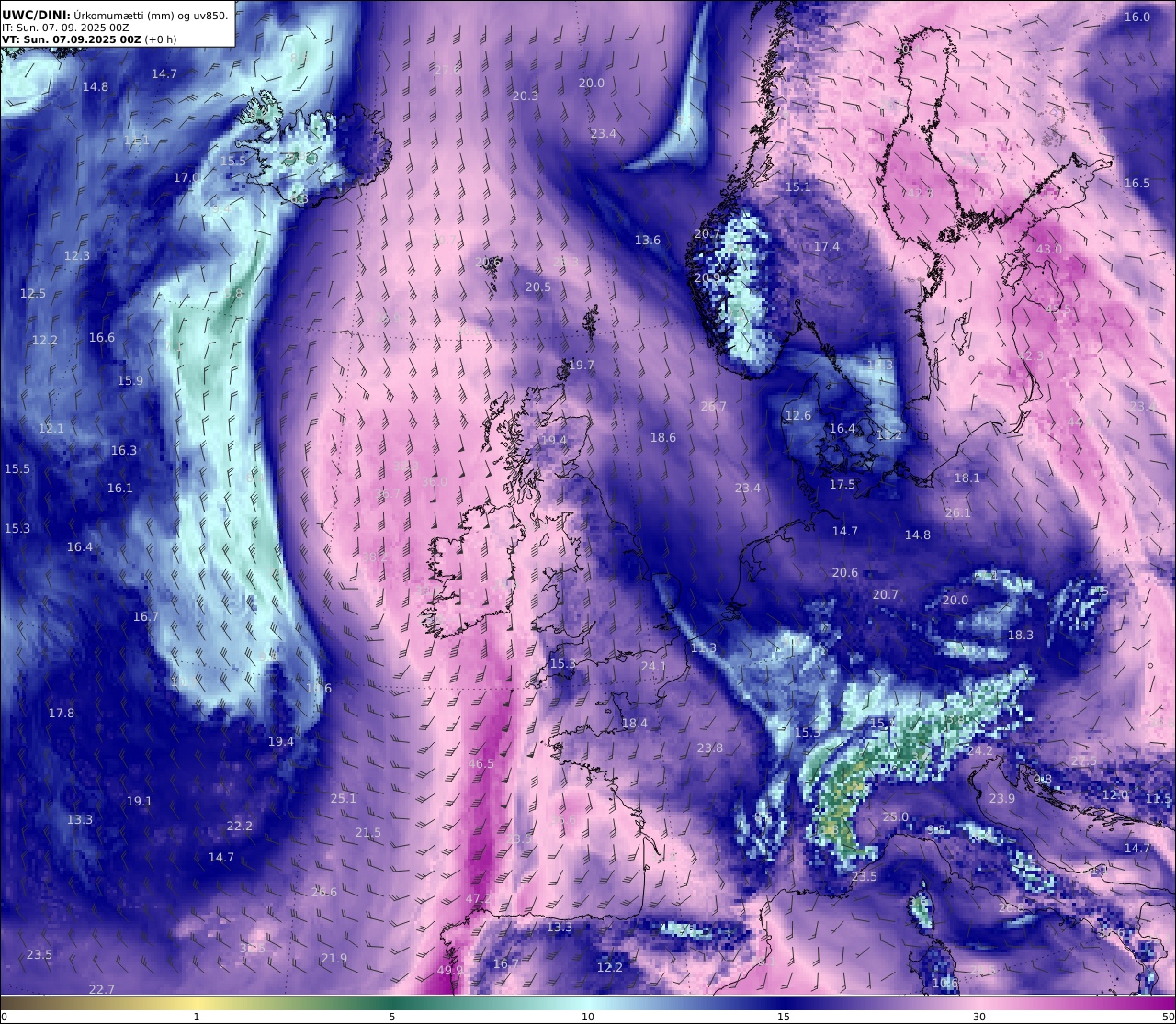Click the map value 16.5
Screen dimensions: 1176x1024
pos(1137,183)
